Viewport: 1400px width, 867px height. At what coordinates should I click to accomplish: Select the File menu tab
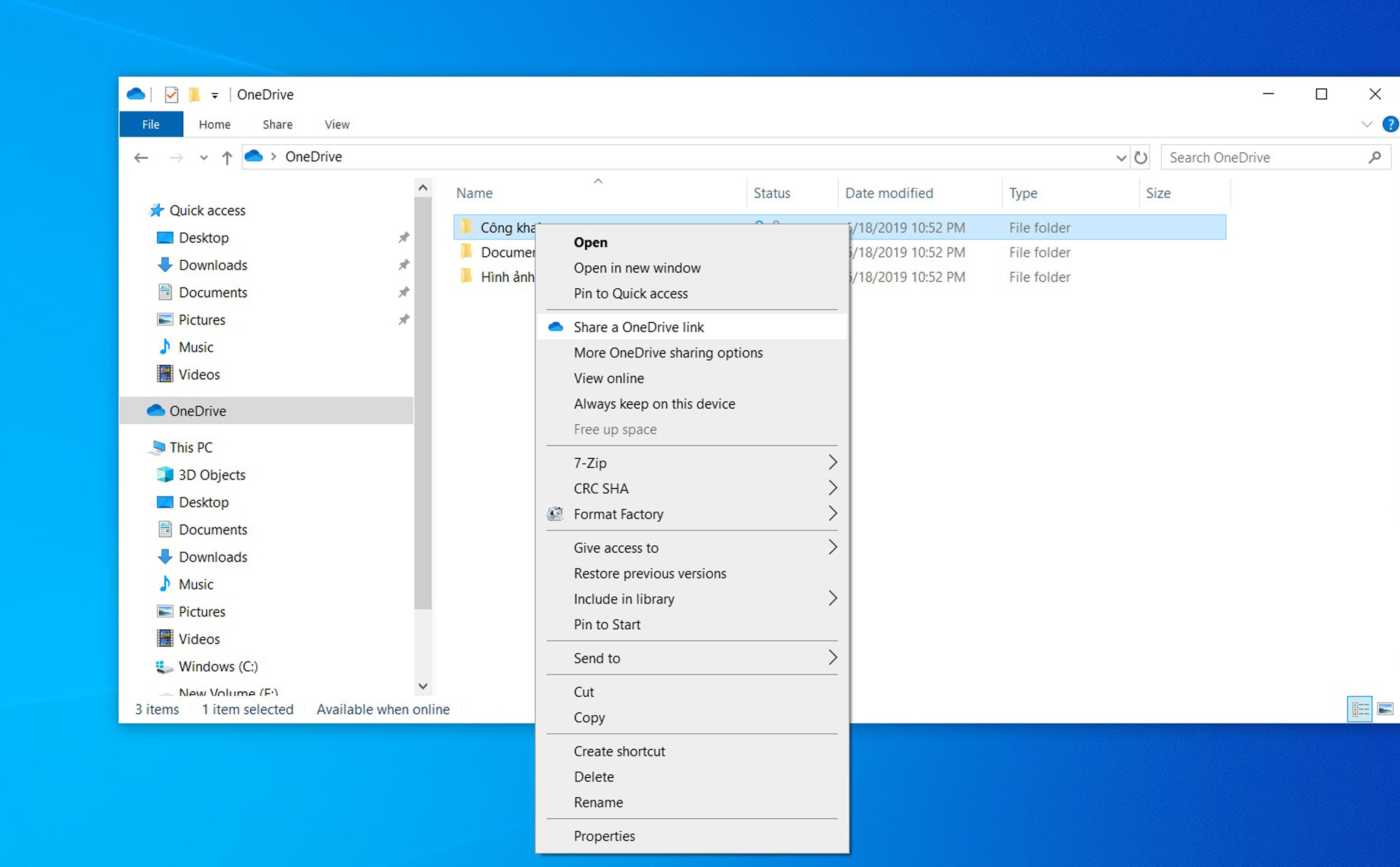[x=152, y=123]
